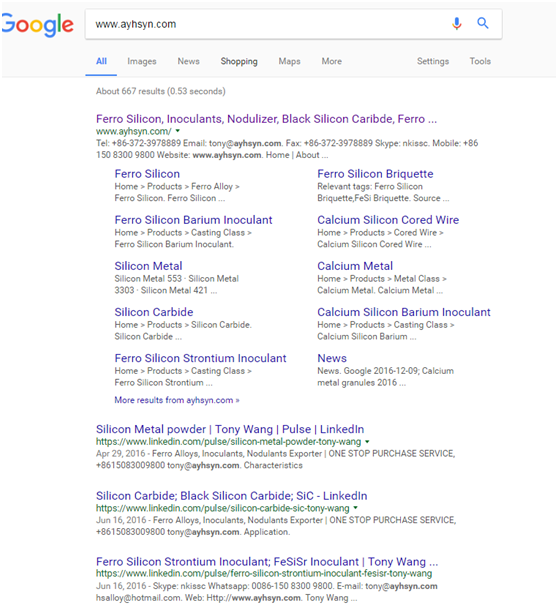Open the Calcium Silicon Cored Wire link
This screenshot has height=610, width=558.
click(x=388, y=220)
